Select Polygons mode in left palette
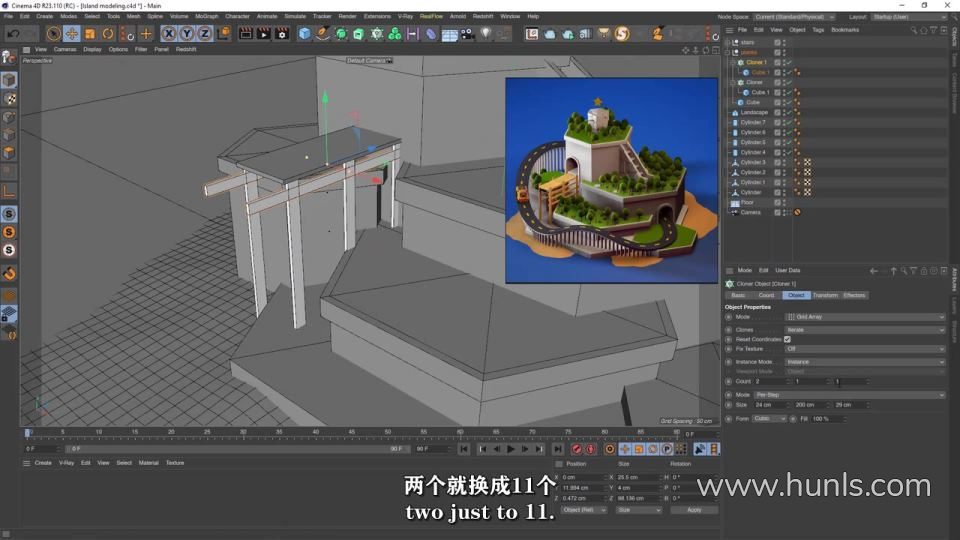960x540 pixels. click(9, 152)
